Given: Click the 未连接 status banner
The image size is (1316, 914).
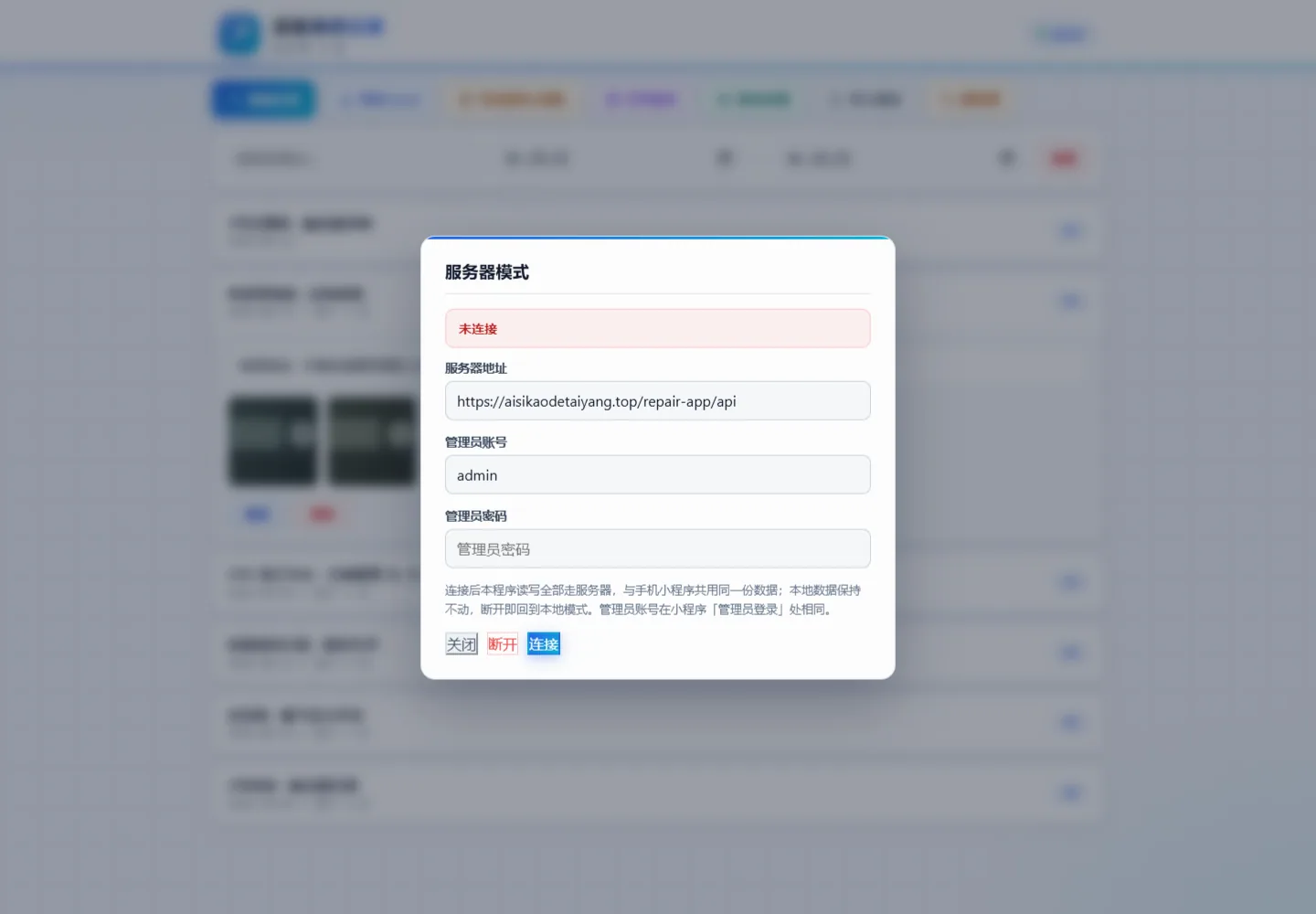Looking at the screenshot, I should (x=658, y=329).
